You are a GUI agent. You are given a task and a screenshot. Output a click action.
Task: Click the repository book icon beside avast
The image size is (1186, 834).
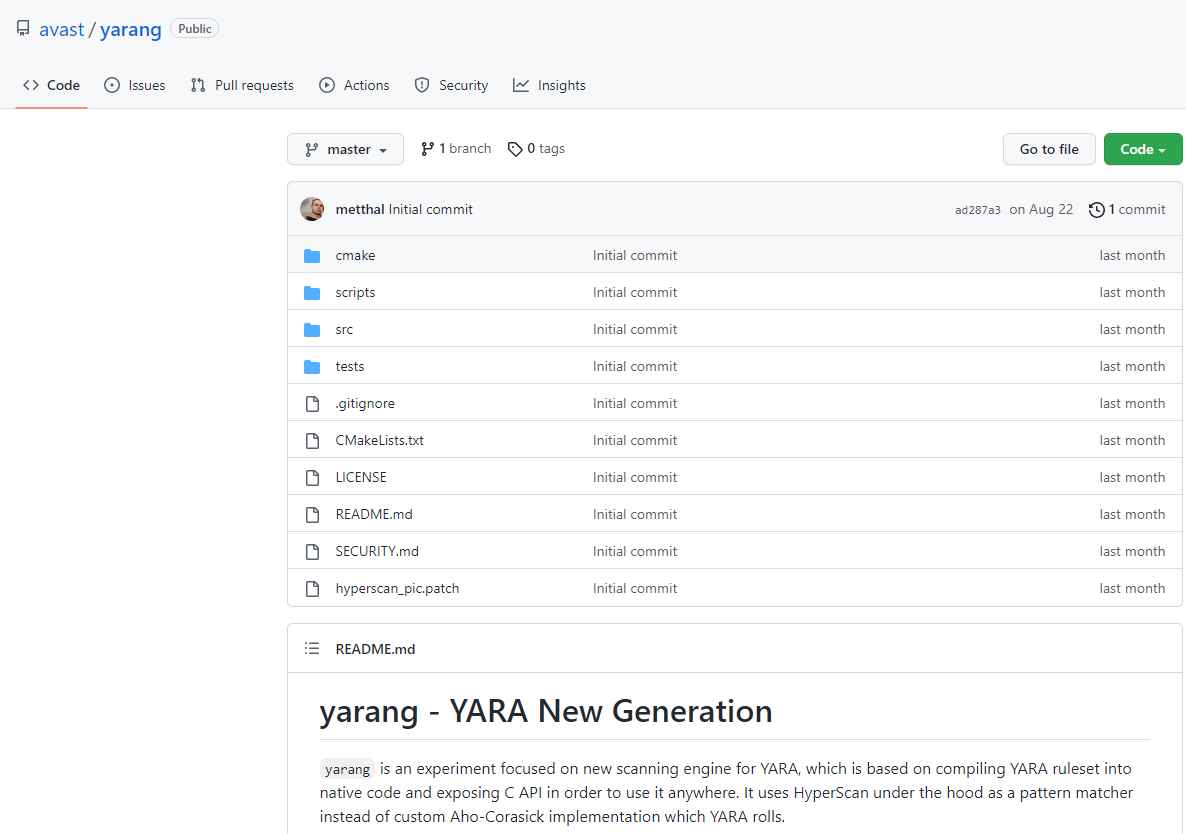coord(22,28)
